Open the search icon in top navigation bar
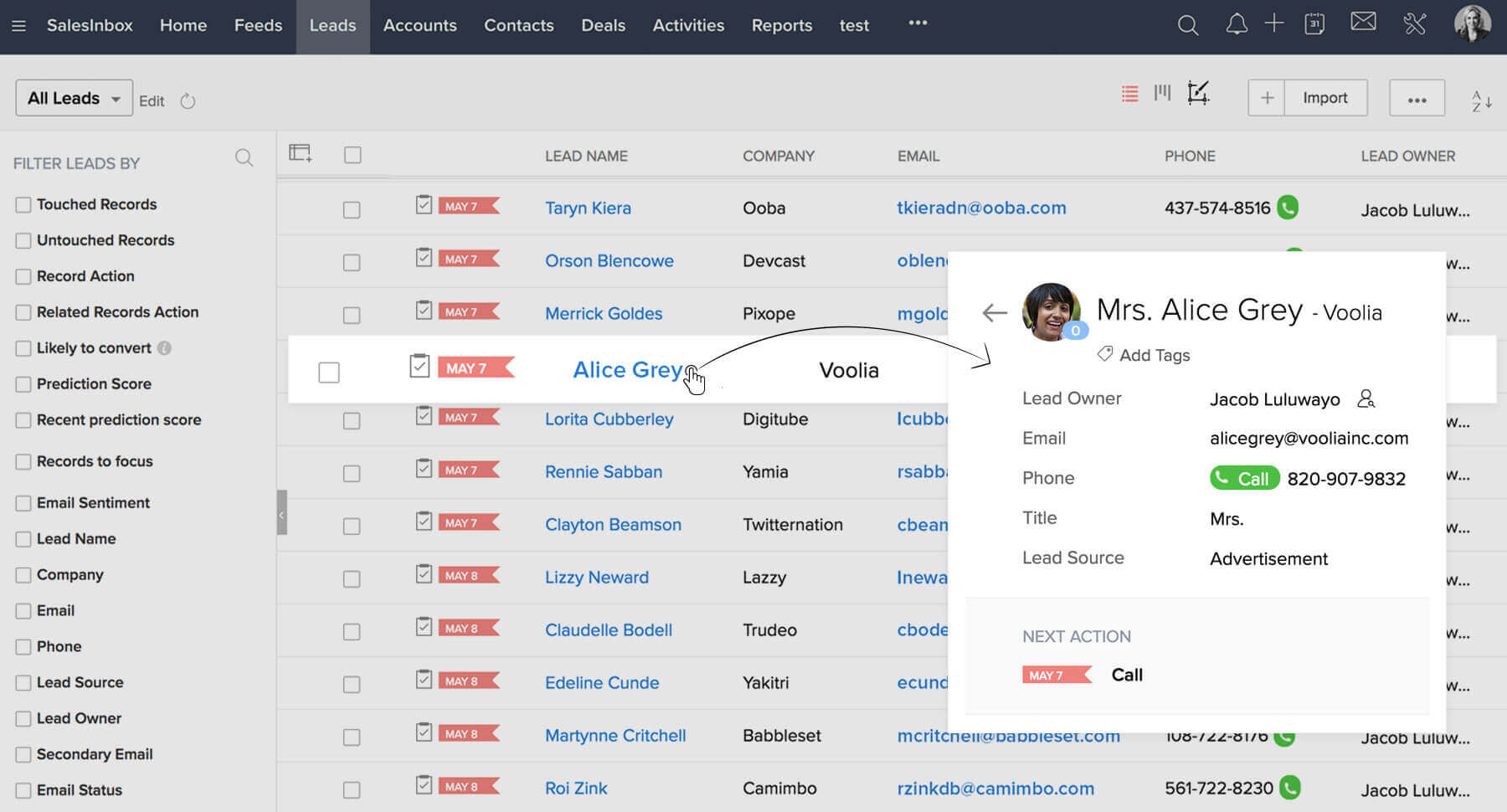Image resolution: width=1507 pixels, height=812 pixels. [1187, 25]
